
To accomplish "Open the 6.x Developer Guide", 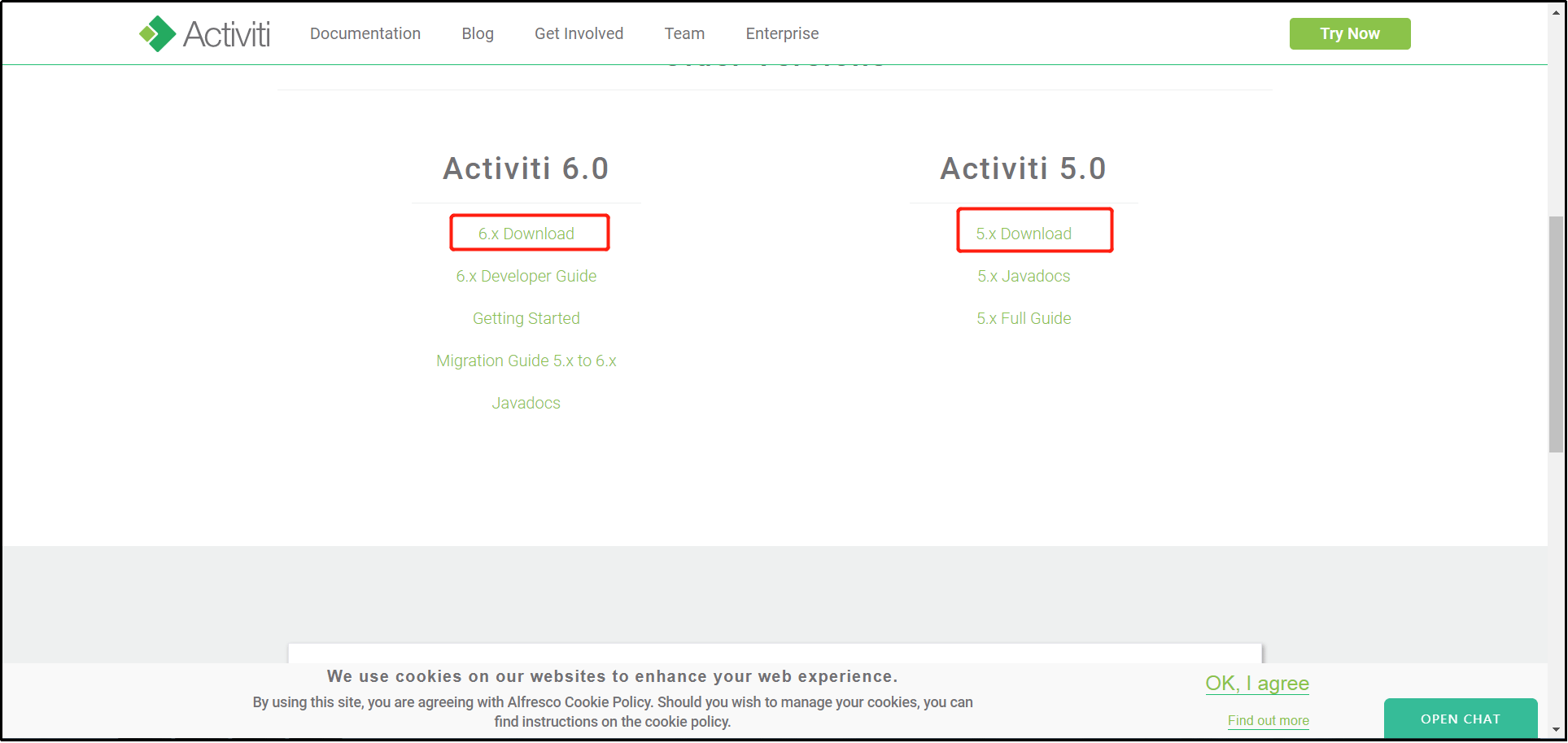I will tap(526, 276).
